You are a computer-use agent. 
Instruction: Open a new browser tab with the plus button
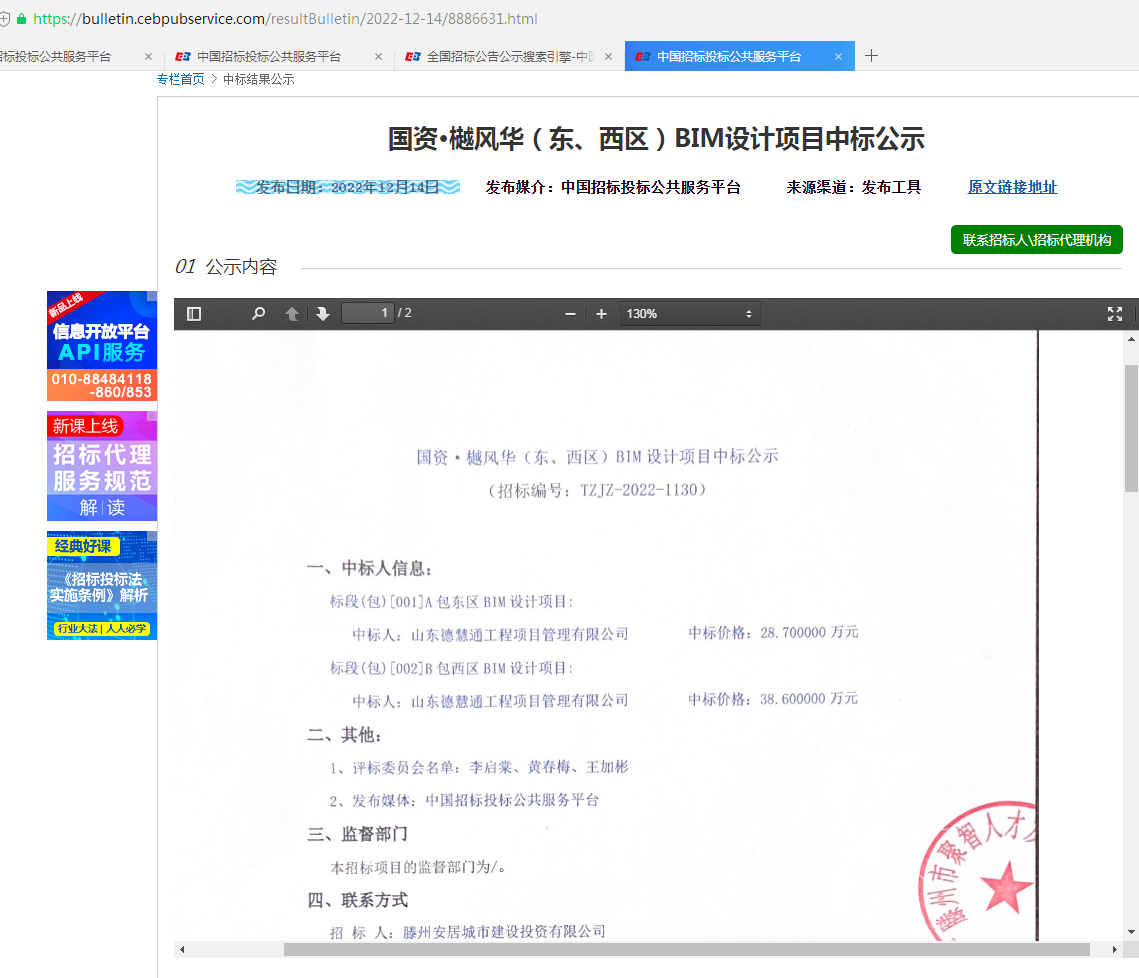871,56
